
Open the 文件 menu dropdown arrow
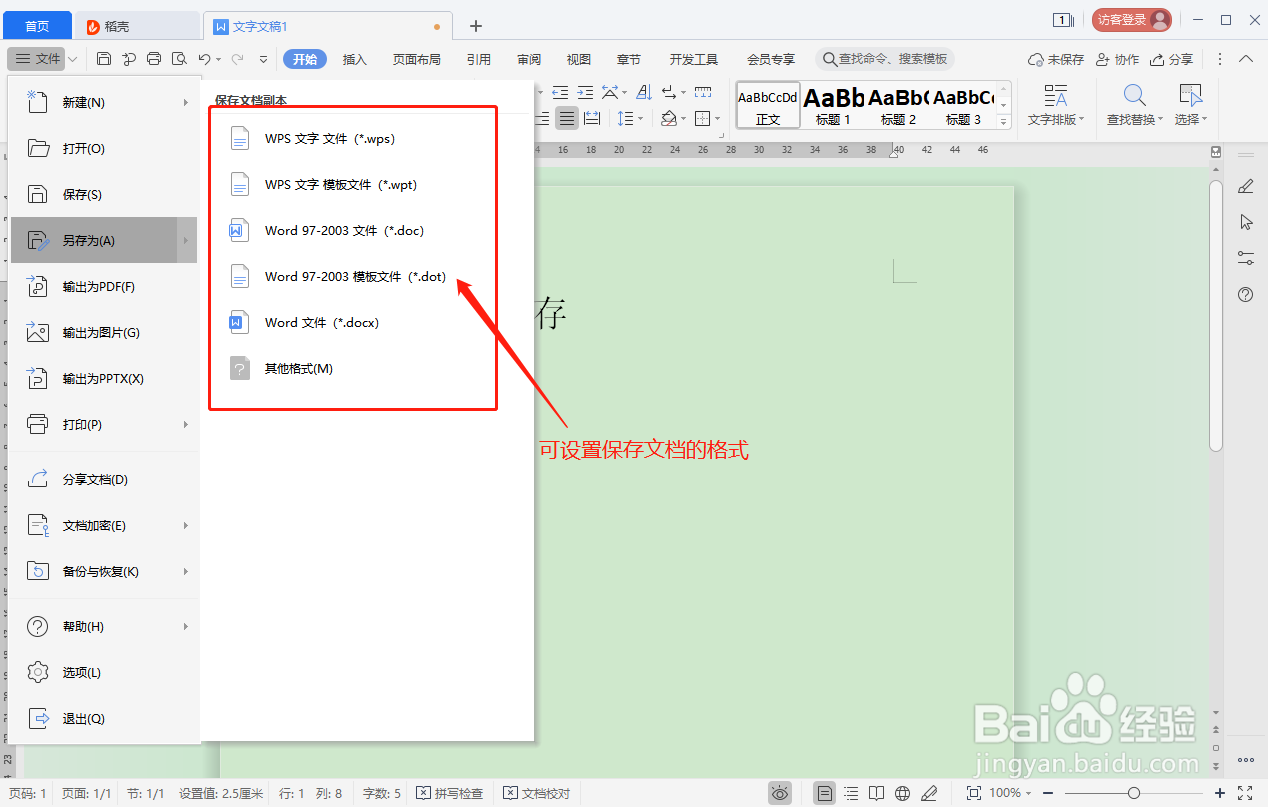point(73,59)
